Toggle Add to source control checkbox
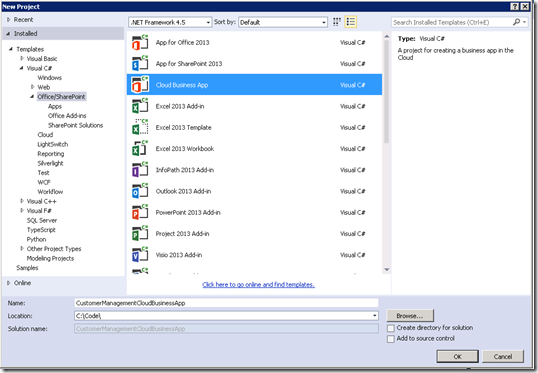This screenshot has width=538, height=373. (x=390, y=339)
